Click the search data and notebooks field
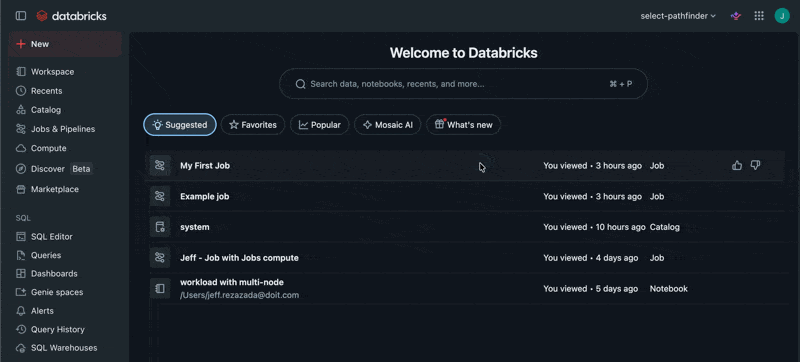This screenshot has width=800, height=362. pyautogui.click(x=463, y=84)
